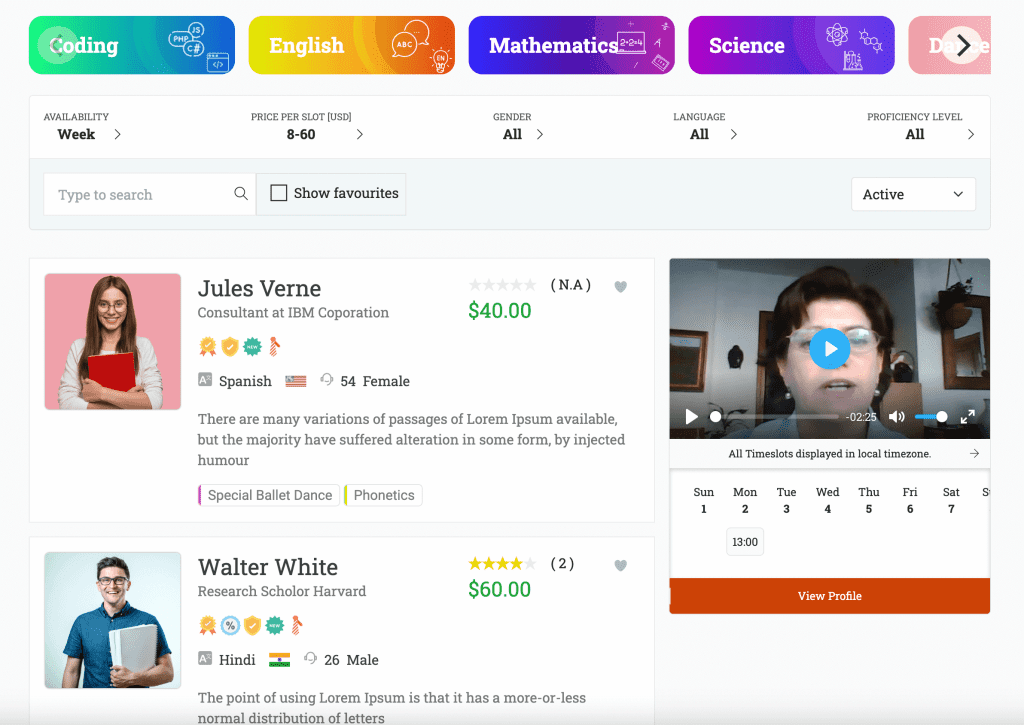Select the English category tab
This screenshot has width=1024, height=725.
tap(351, 45)
